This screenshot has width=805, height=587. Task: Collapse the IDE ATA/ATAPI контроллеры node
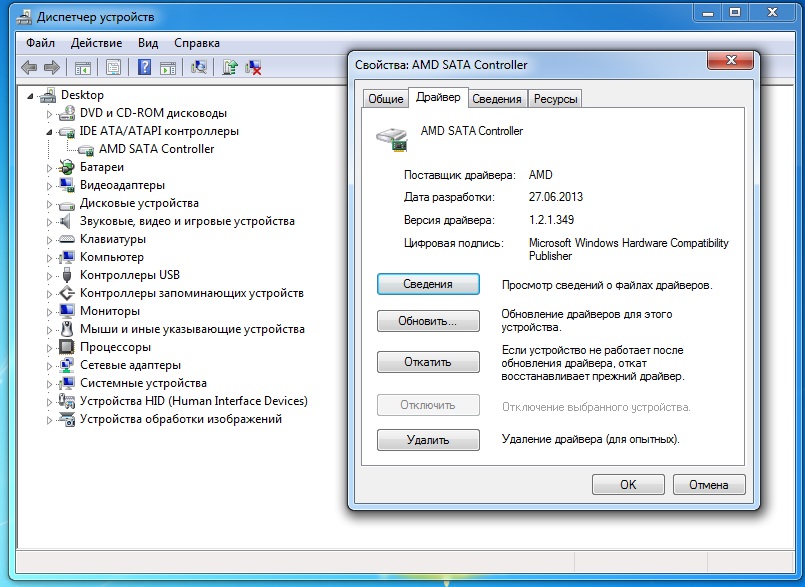[x=48, y=131]
